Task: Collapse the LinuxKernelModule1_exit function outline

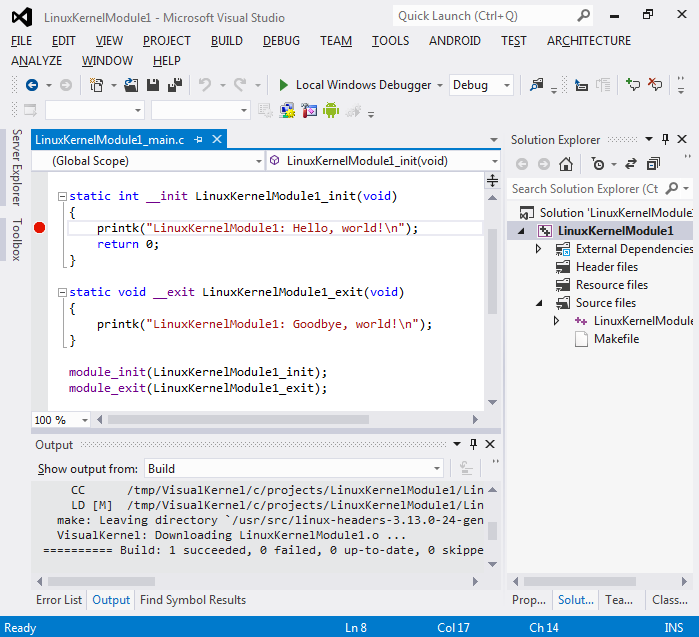Action: click(x=62, y=292)
